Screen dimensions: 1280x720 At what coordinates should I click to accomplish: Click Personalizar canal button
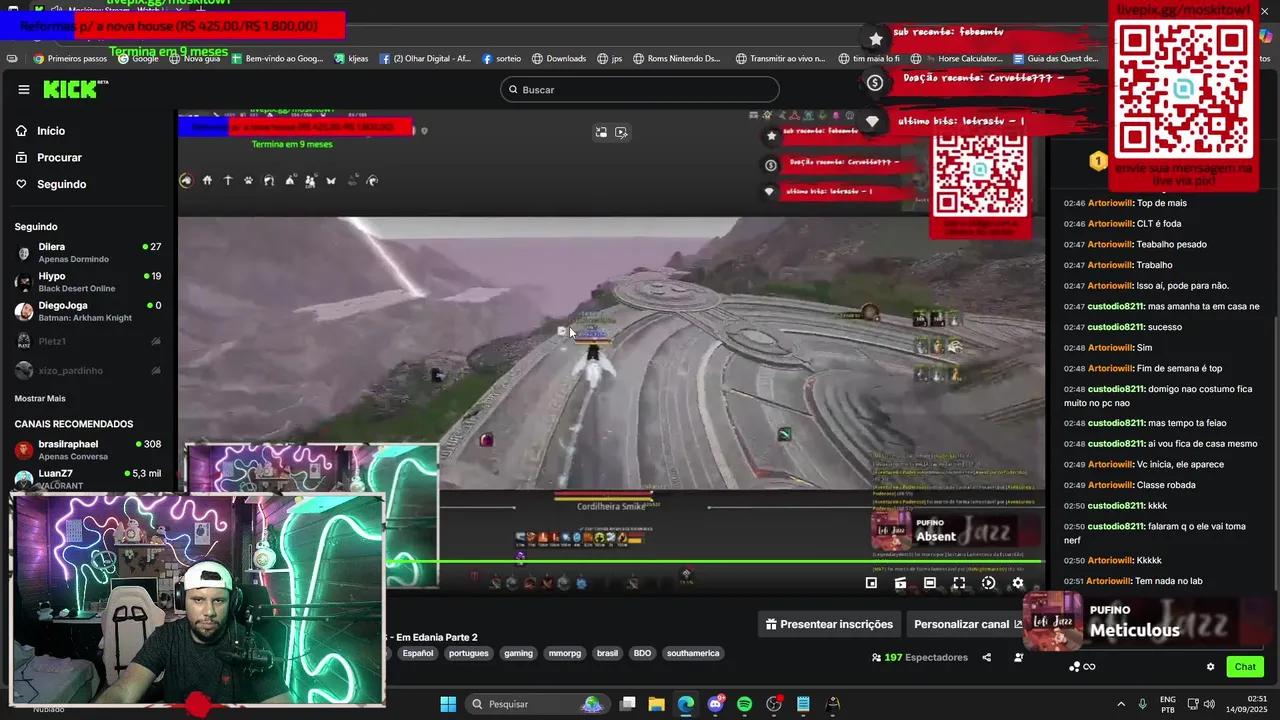[x=968, y=624]
